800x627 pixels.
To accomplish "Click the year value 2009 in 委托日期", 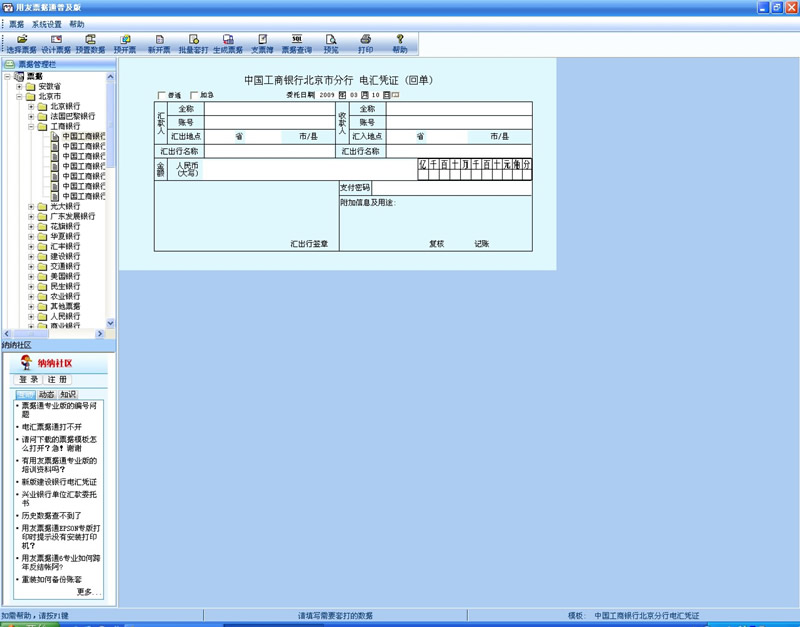I will pos(327,95).
